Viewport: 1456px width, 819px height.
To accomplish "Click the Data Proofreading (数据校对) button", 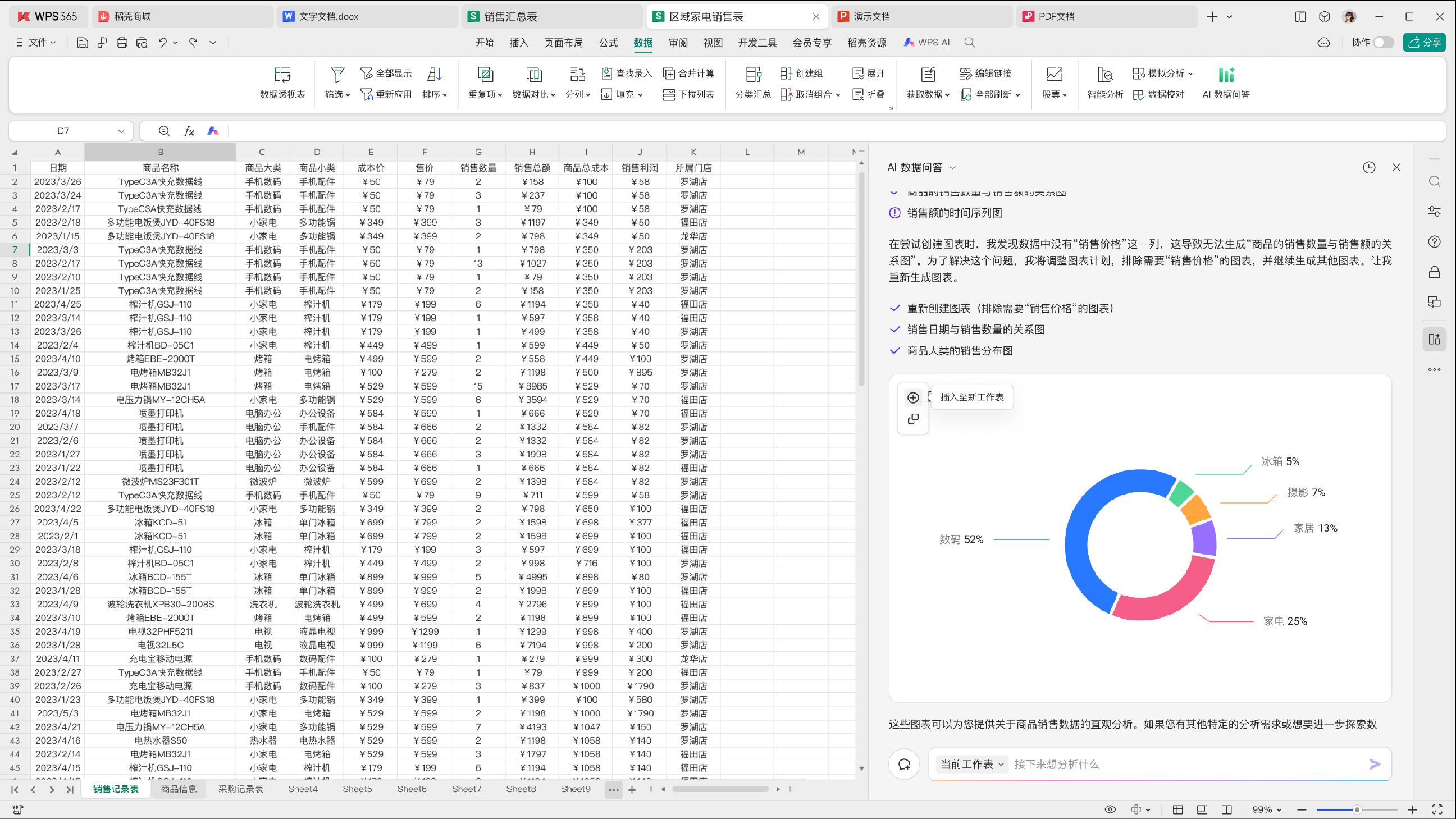I will coord(1159,94).
